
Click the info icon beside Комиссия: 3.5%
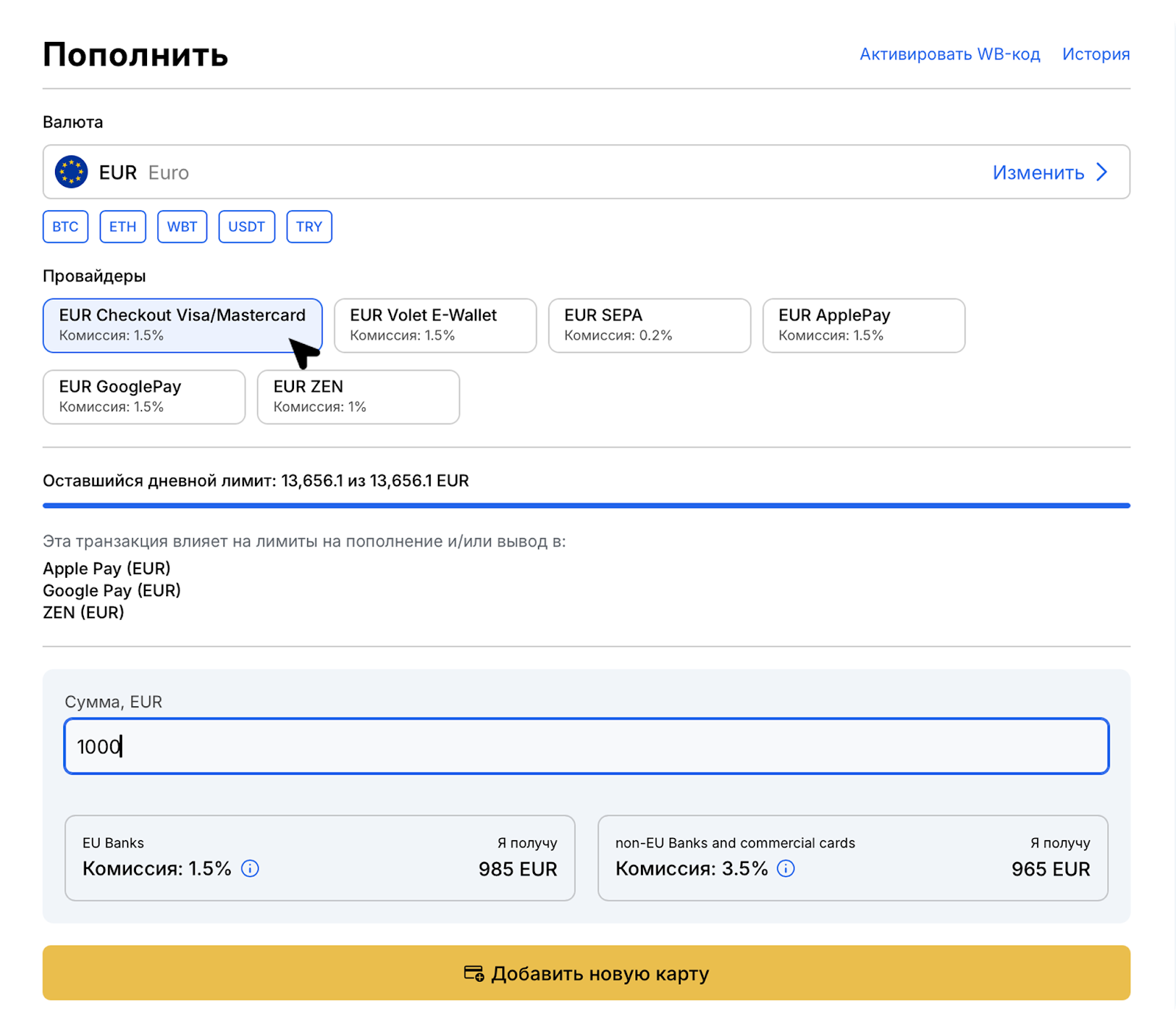pos(786,869)
